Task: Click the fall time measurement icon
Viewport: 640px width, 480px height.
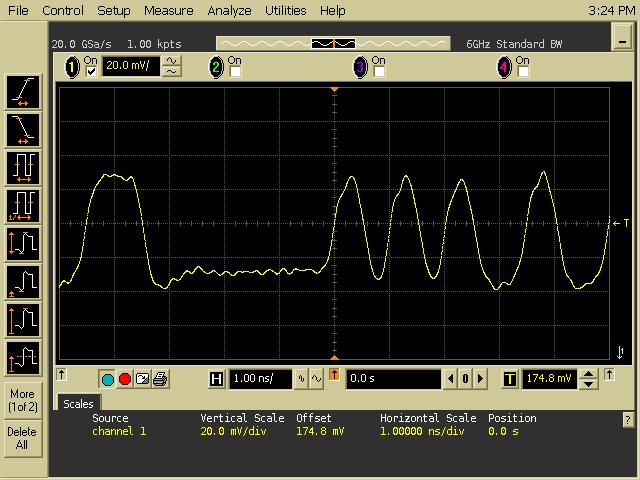Action: click(x=22, y=129)
